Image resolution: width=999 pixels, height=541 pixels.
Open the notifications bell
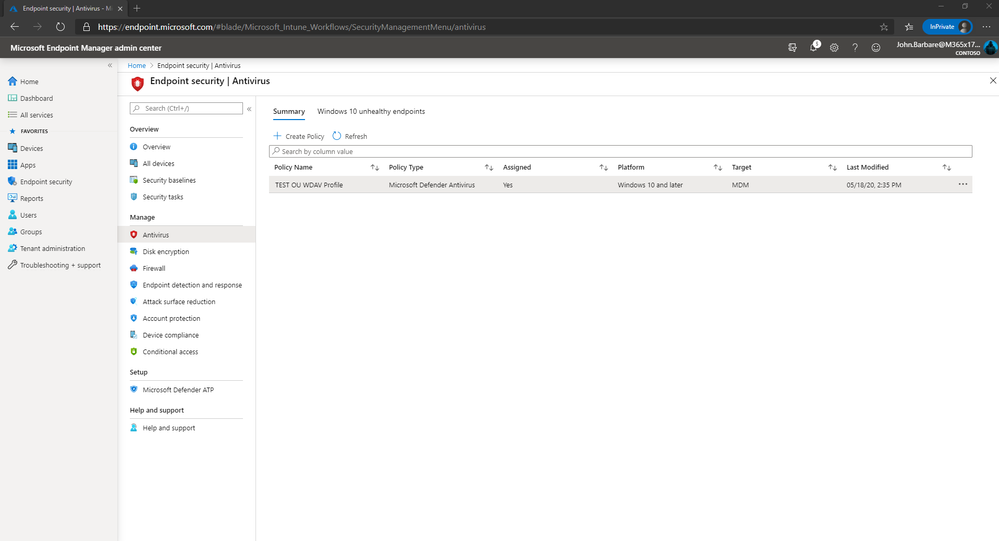(814, 47)
